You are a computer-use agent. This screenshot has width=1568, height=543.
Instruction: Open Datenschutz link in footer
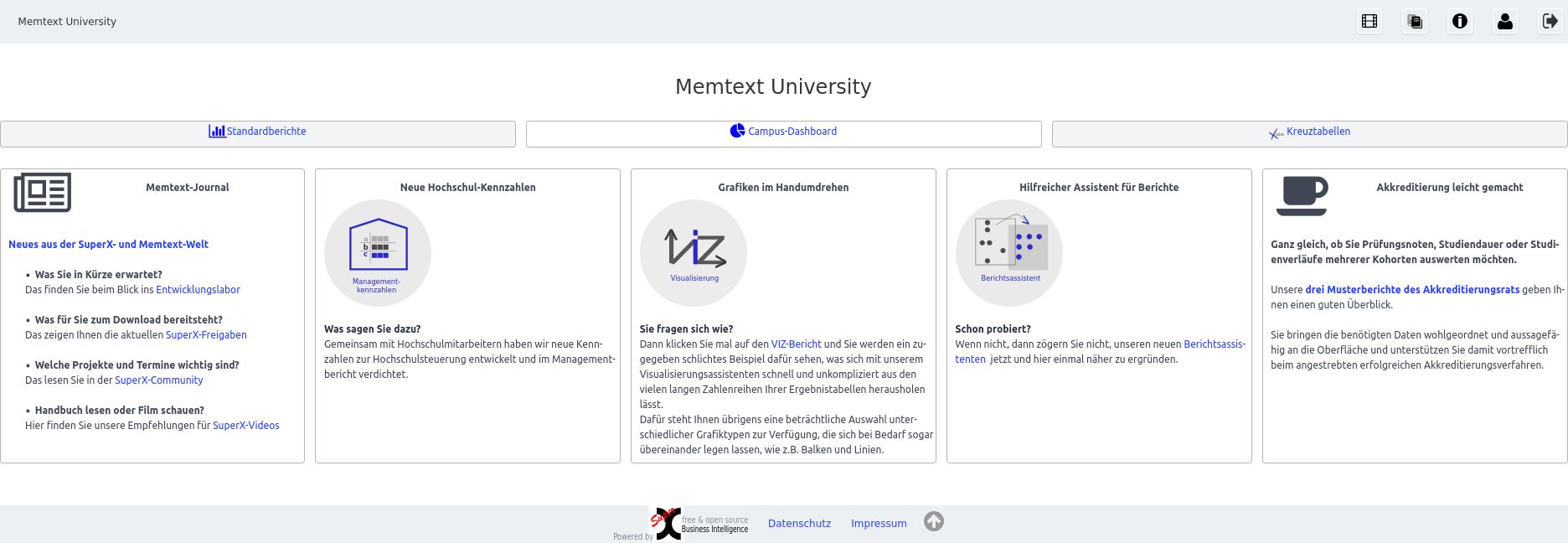[799, 524]
